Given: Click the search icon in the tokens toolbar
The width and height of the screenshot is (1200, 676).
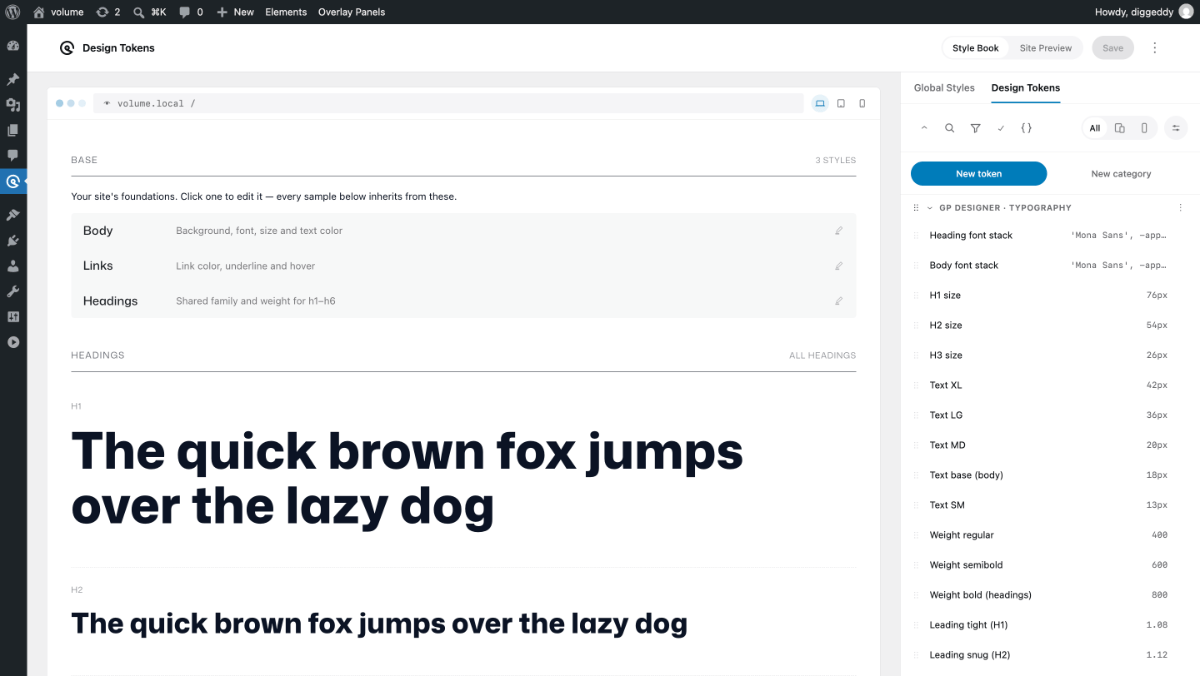Looking at the screenshot, I should click(x=949, y=128).
